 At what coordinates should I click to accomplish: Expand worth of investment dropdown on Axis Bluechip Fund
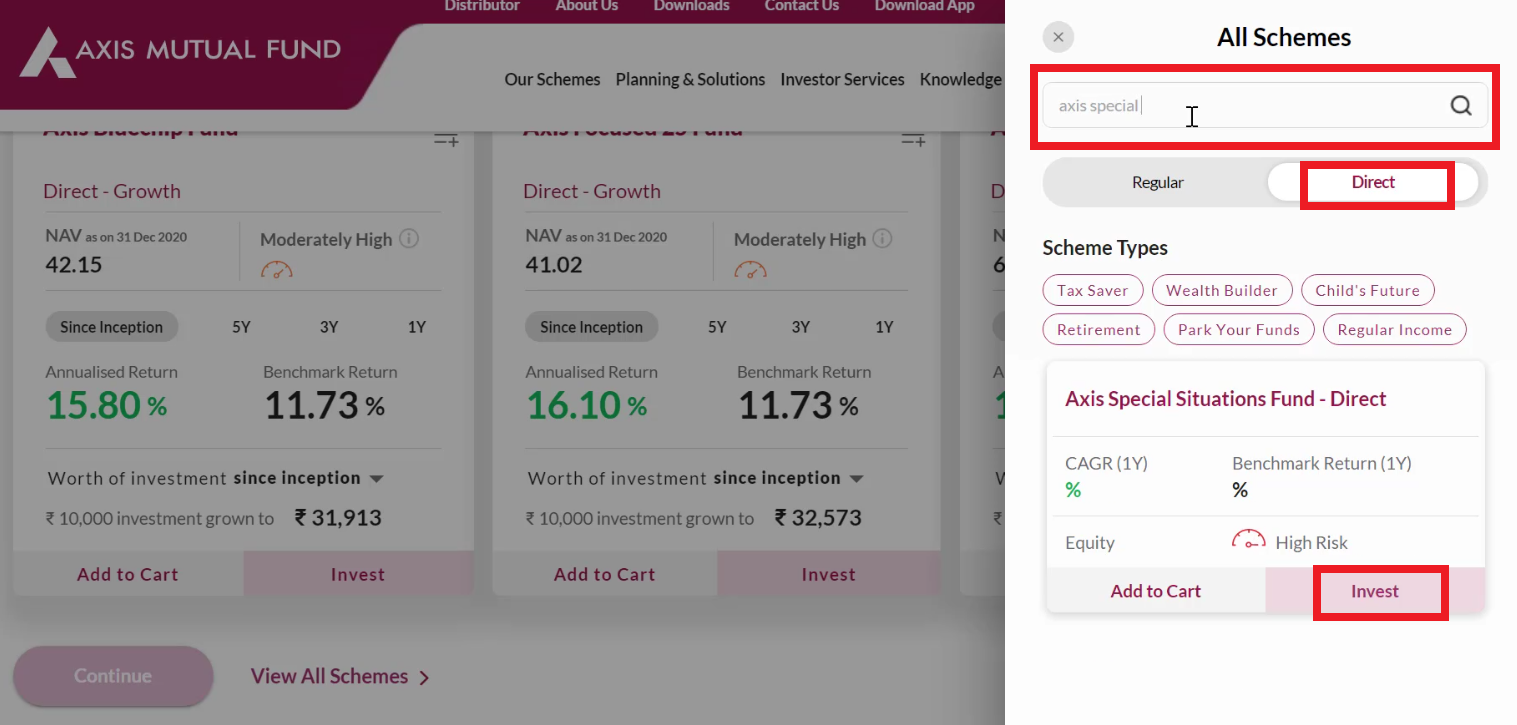[x=377, y=478]
